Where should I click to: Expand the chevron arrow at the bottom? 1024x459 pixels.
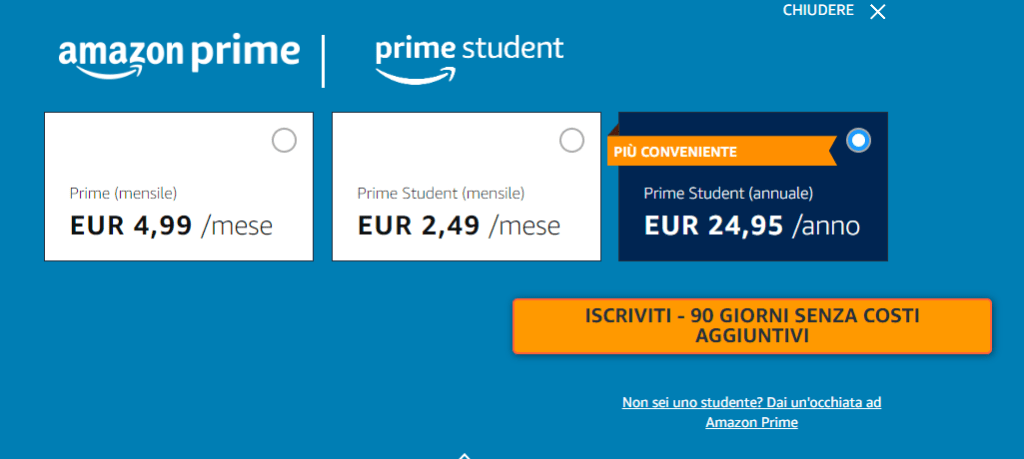pyautogui.click(x=464, y=455)
